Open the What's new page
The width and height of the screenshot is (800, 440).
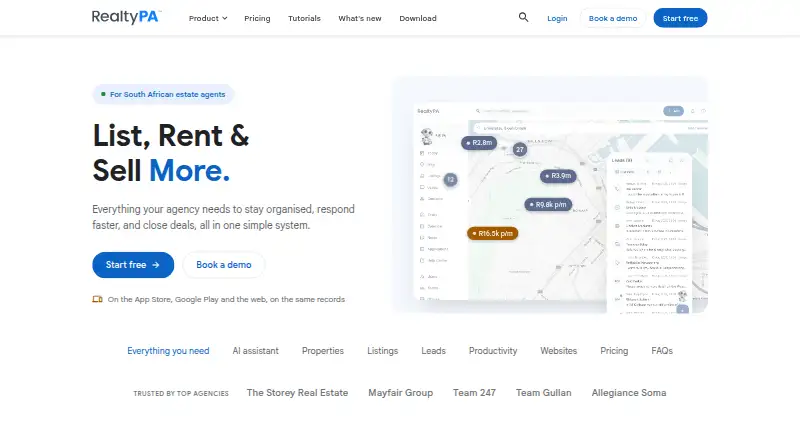[x=360, y=18]
